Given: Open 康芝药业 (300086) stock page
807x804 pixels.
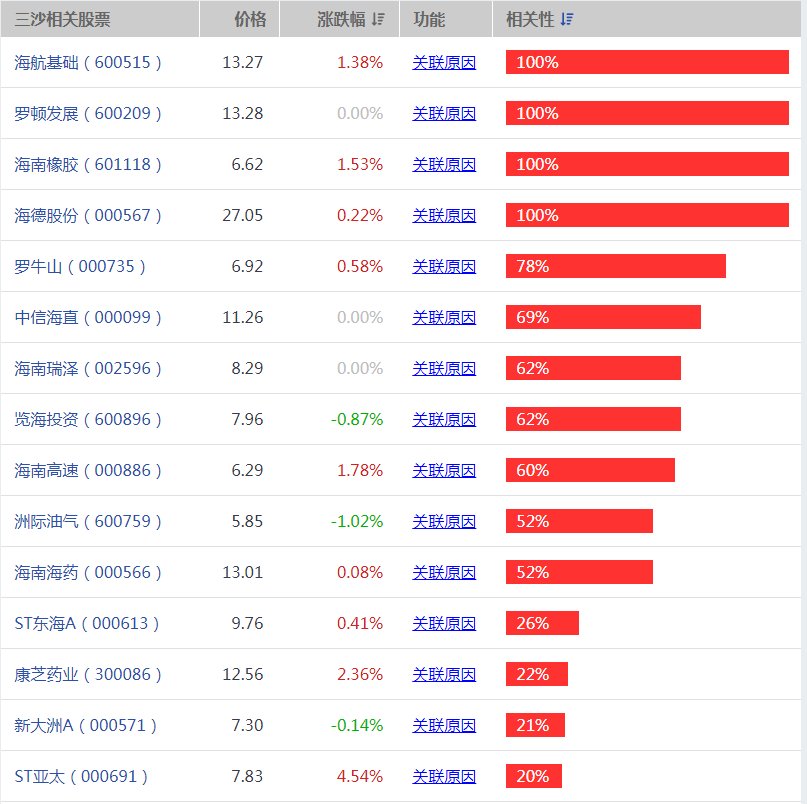Looking at the screenshot, I should coord(88,674).
